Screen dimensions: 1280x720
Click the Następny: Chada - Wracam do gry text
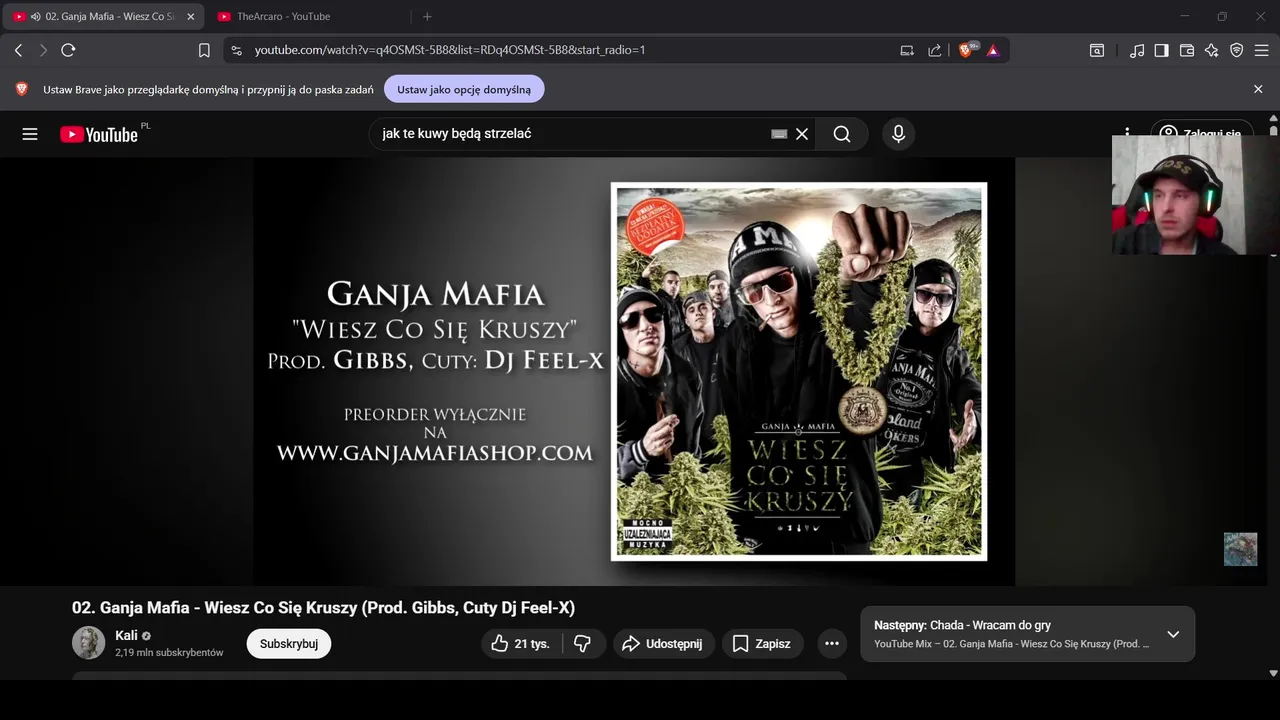962,625
